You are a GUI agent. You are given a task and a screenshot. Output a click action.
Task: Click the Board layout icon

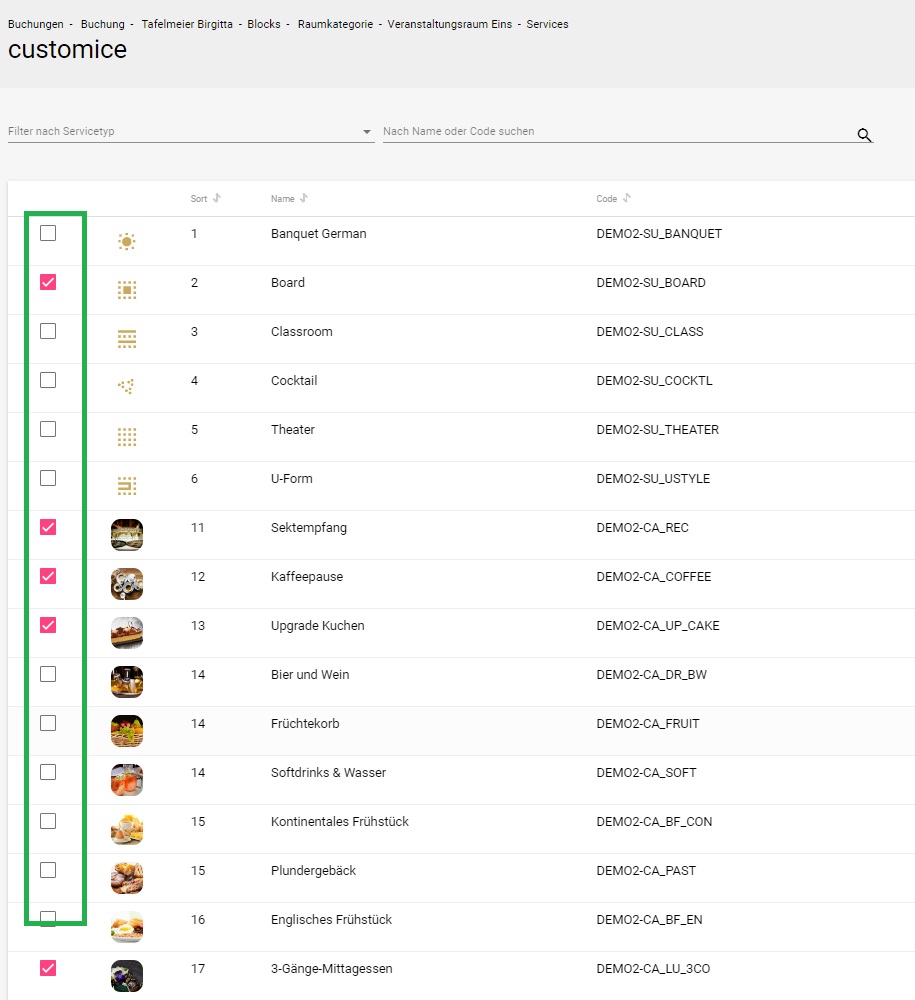(x=127, y=290)
